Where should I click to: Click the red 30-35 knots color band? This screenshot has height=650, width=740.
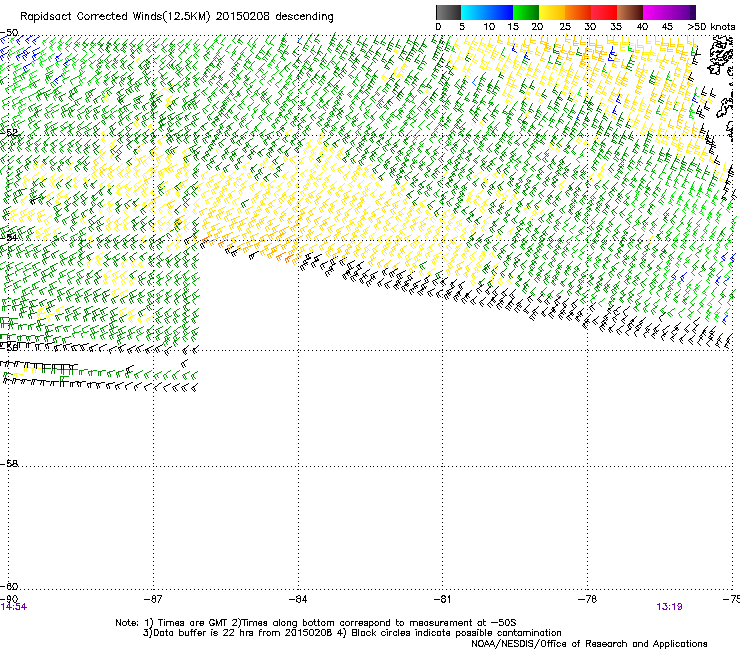(x=604, y=12)
